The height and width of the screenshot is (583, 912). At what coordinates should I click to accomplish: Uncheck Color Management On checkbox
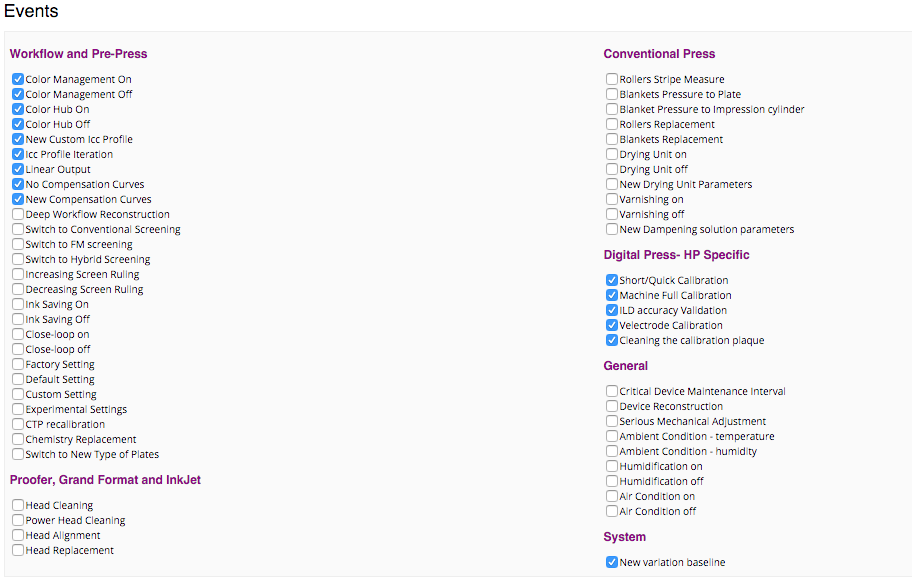tap(18, 79)
